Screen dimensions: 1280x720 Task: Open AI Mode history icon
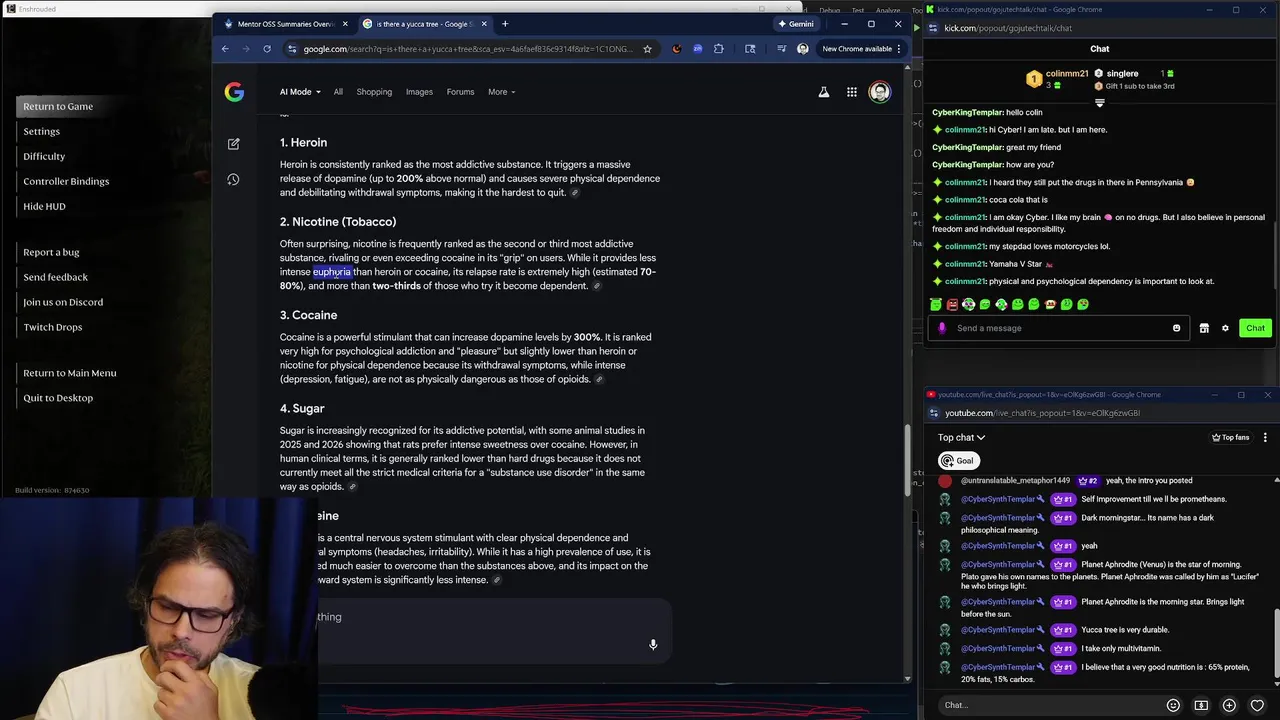tap(233, 179)
